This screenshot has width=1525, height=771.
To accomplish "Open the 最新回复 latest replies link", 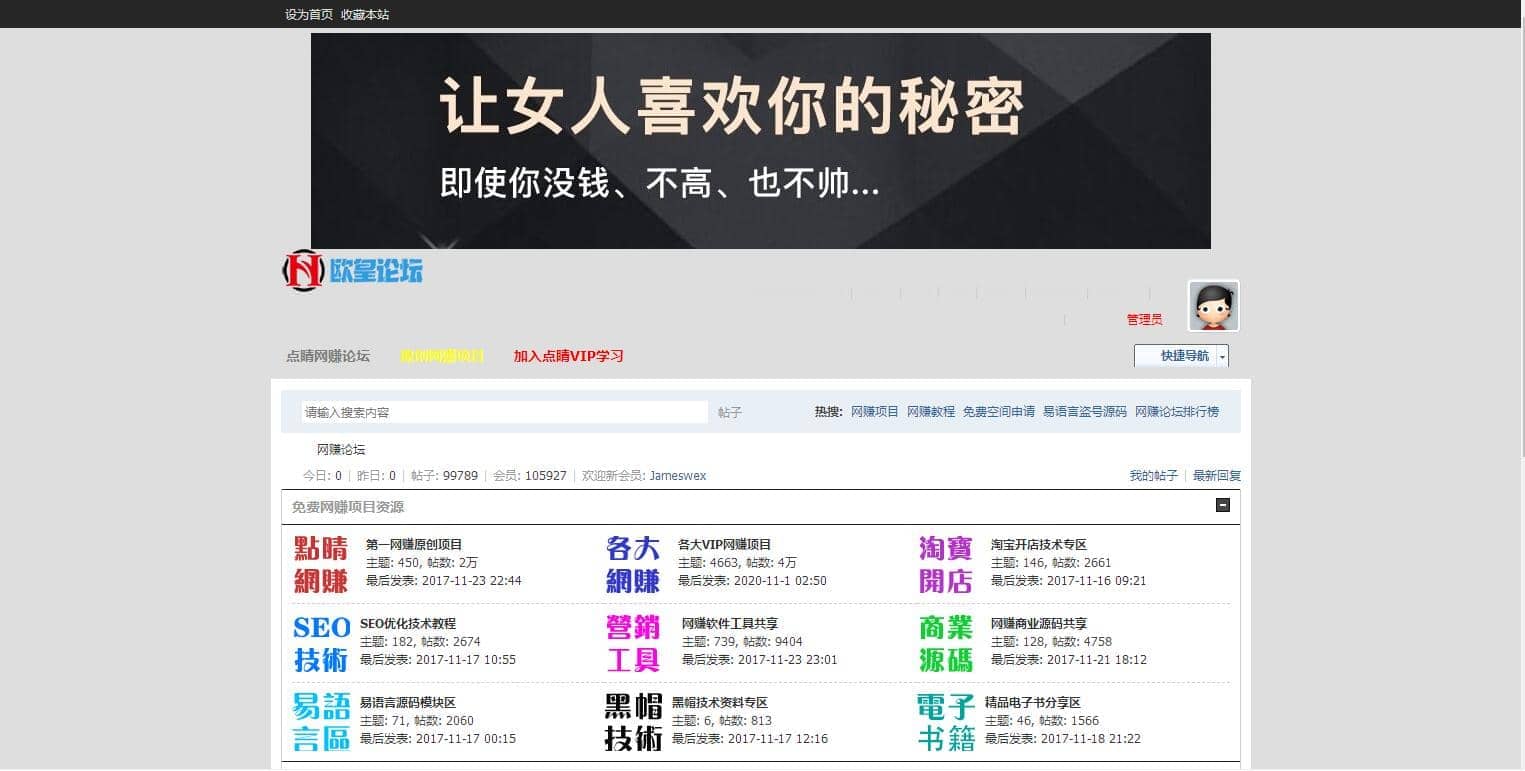I will tap(1216, 476).
